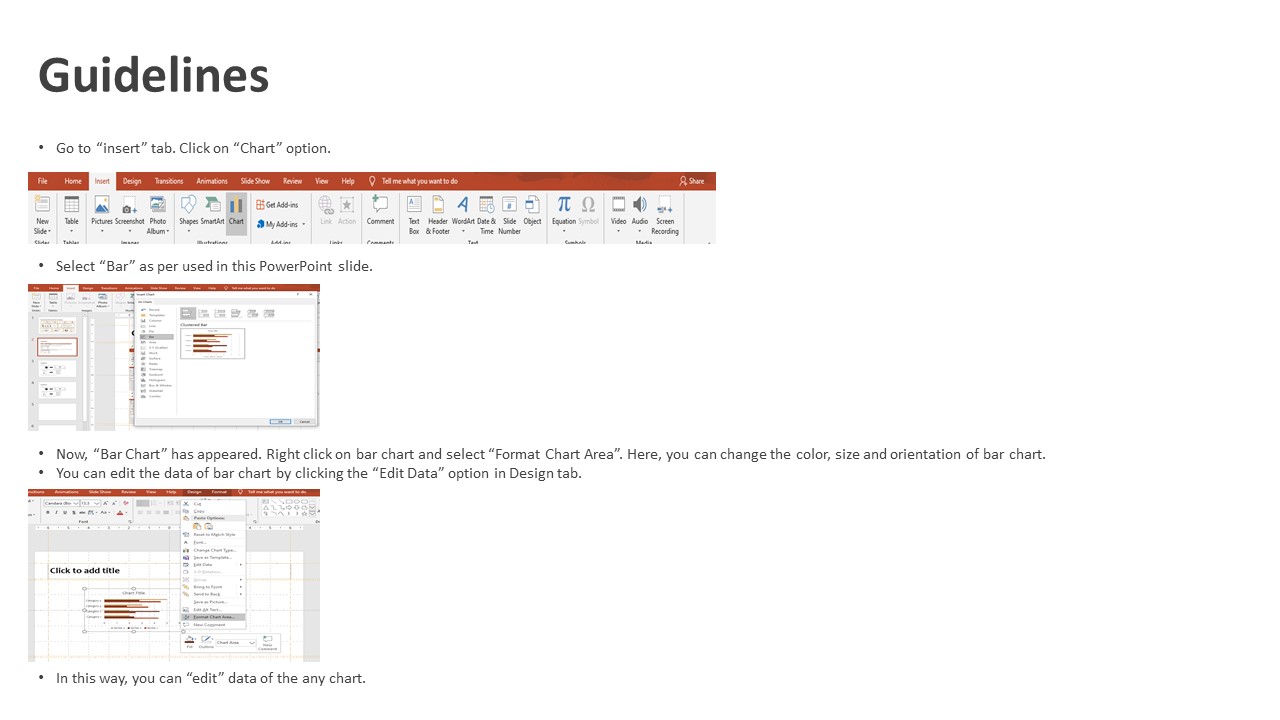
Task: Click the Share button
Action: (x=691, y=181)
